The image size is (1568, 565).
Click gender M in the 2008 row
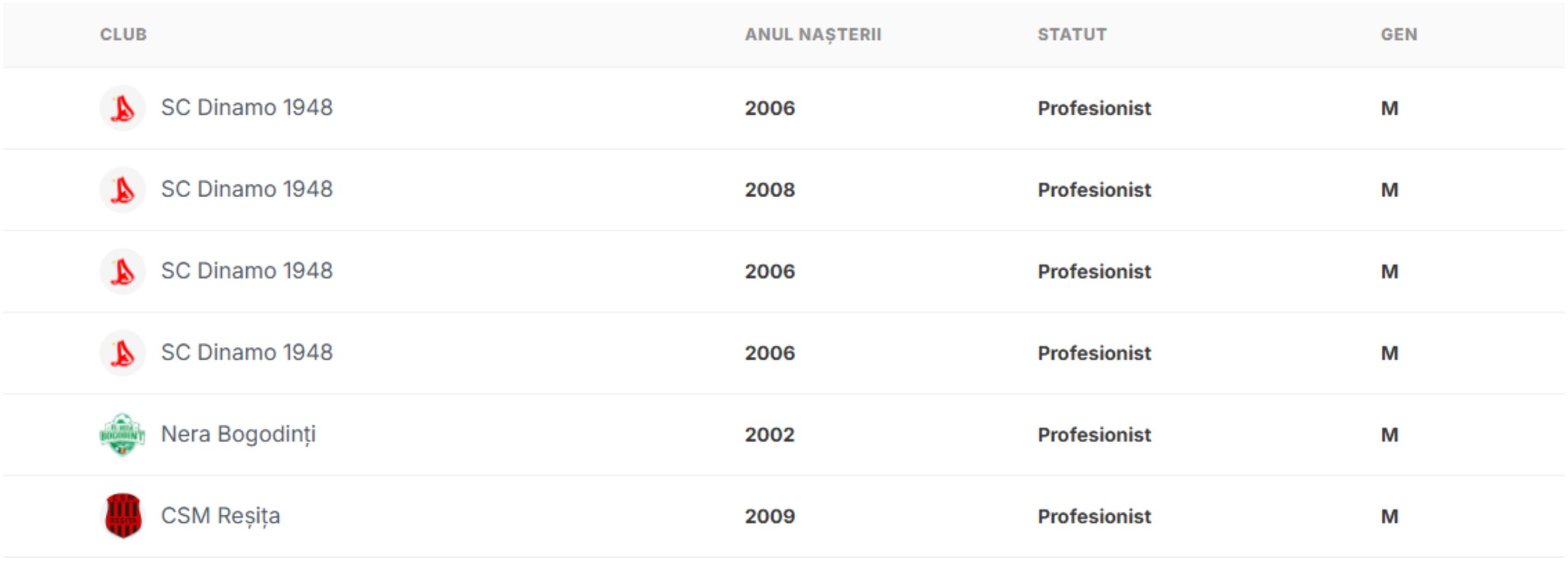(1389, 189)
